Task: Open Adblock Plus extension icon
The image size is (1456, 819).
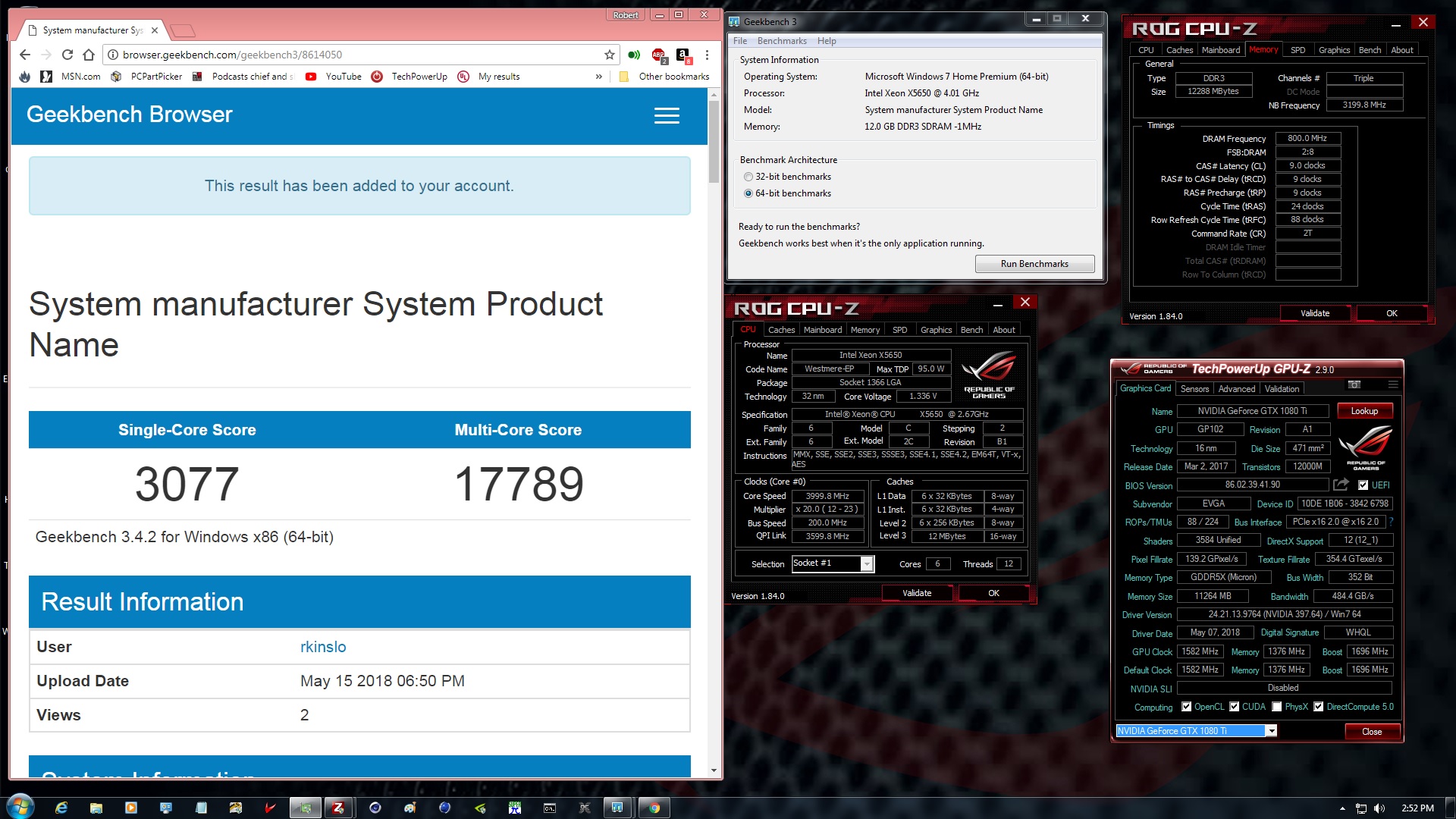Action: click(658, 55)
